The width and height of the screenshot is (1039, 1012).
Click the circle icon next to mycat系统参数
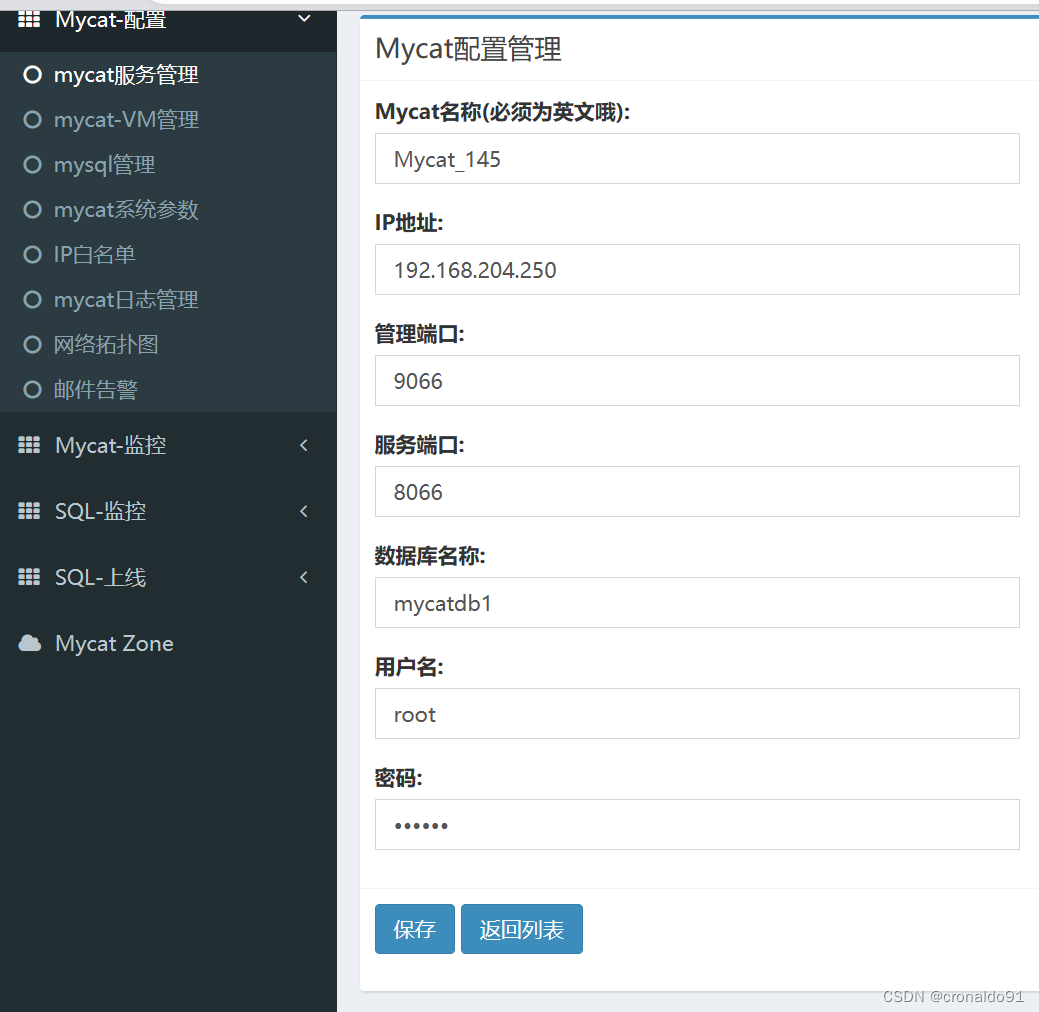(x=32, y=209)
